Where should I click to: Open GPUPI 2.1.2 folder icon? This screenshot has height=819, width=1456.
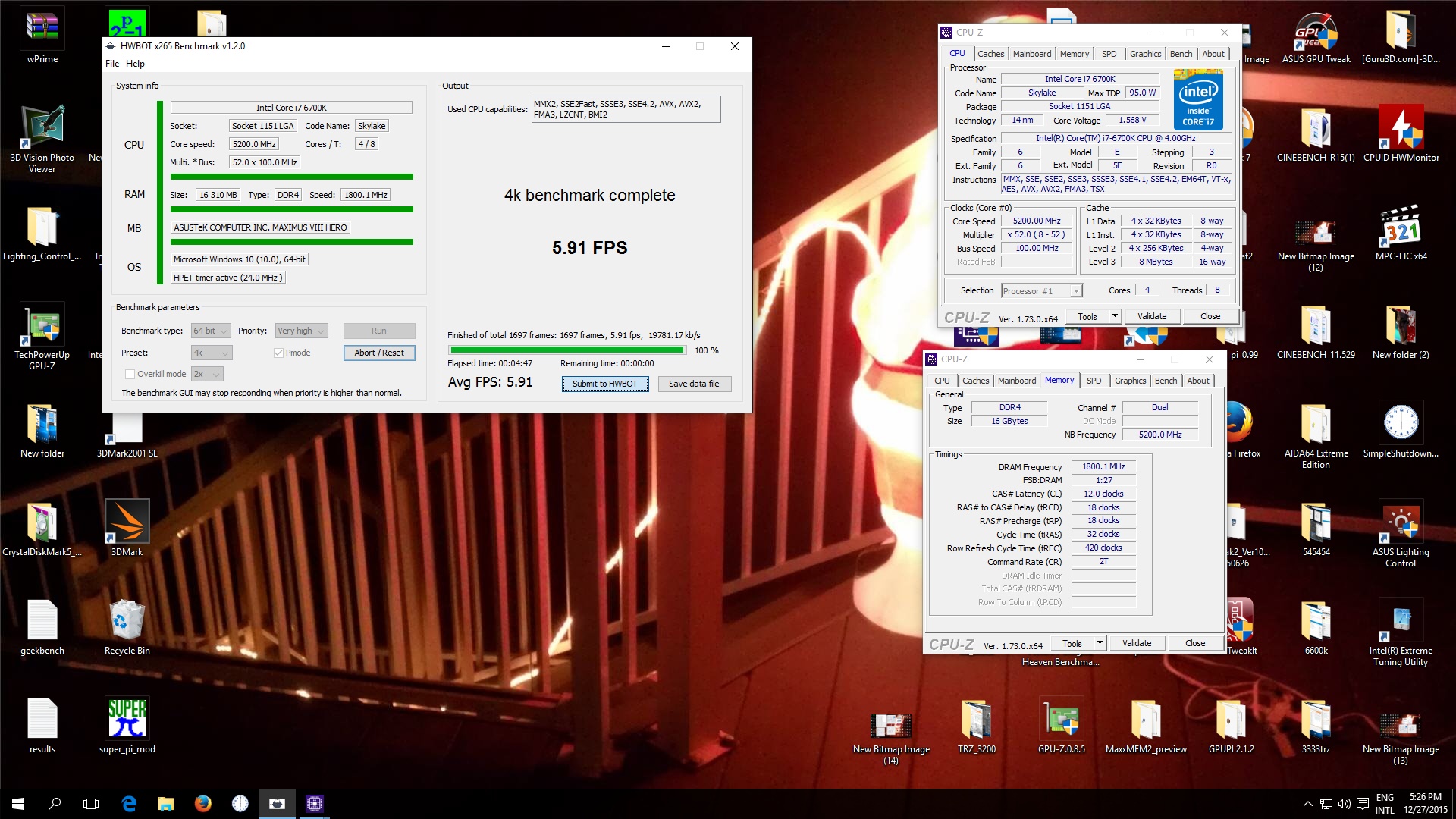tap(1231, 726)
